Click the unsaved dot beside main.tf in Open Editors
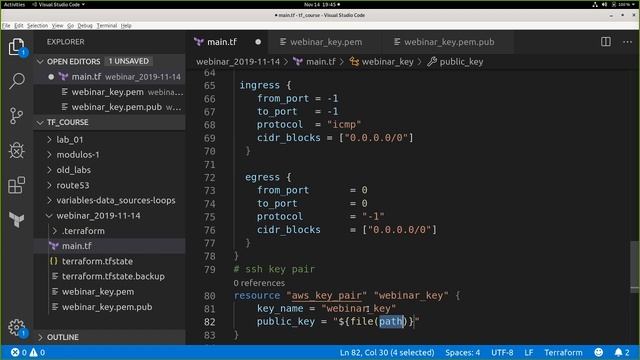The width and height of the screenshot is (640, 360). pyautogui.click(x=51, y=77)
